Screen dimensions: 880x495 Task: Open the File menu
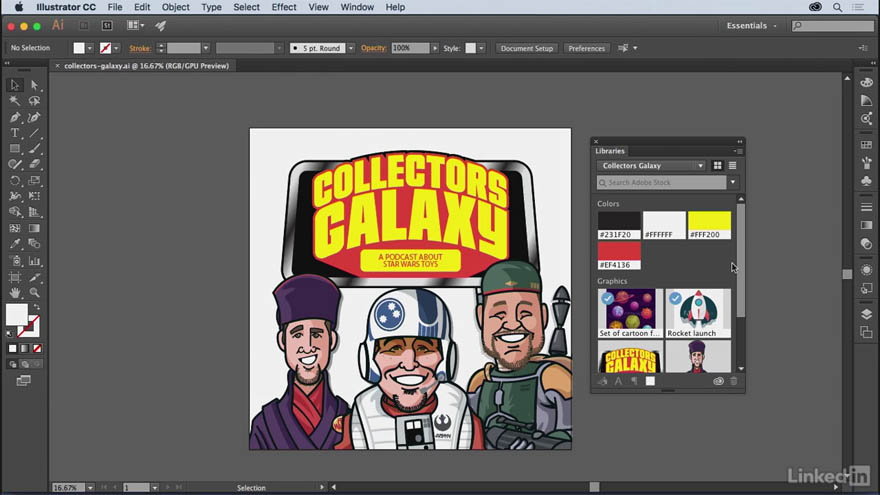click(114, 7)
